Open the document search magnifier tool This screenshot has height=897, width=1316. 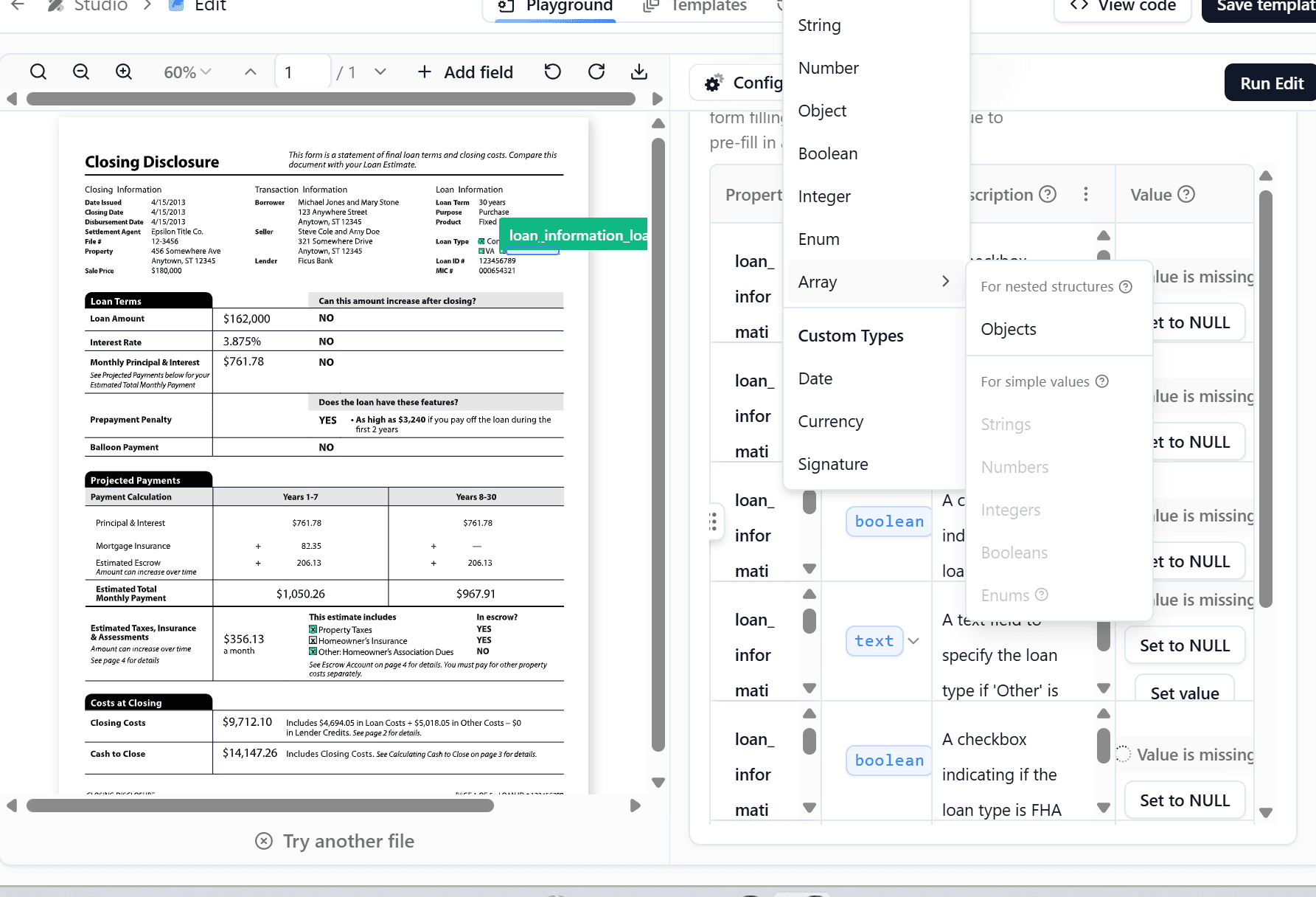point(38,72)
